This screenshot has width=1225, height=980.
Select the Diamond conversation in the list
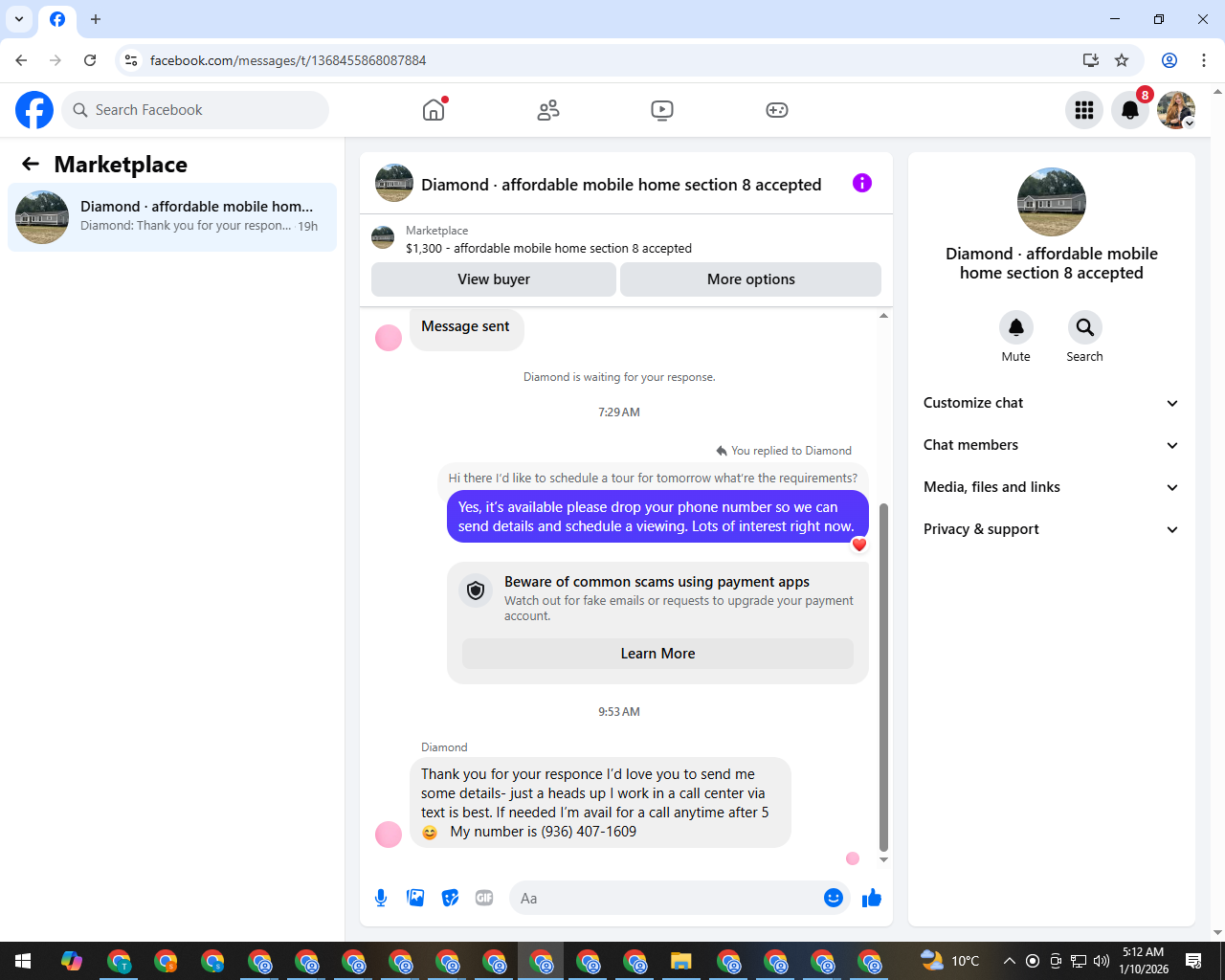[172, 217]
